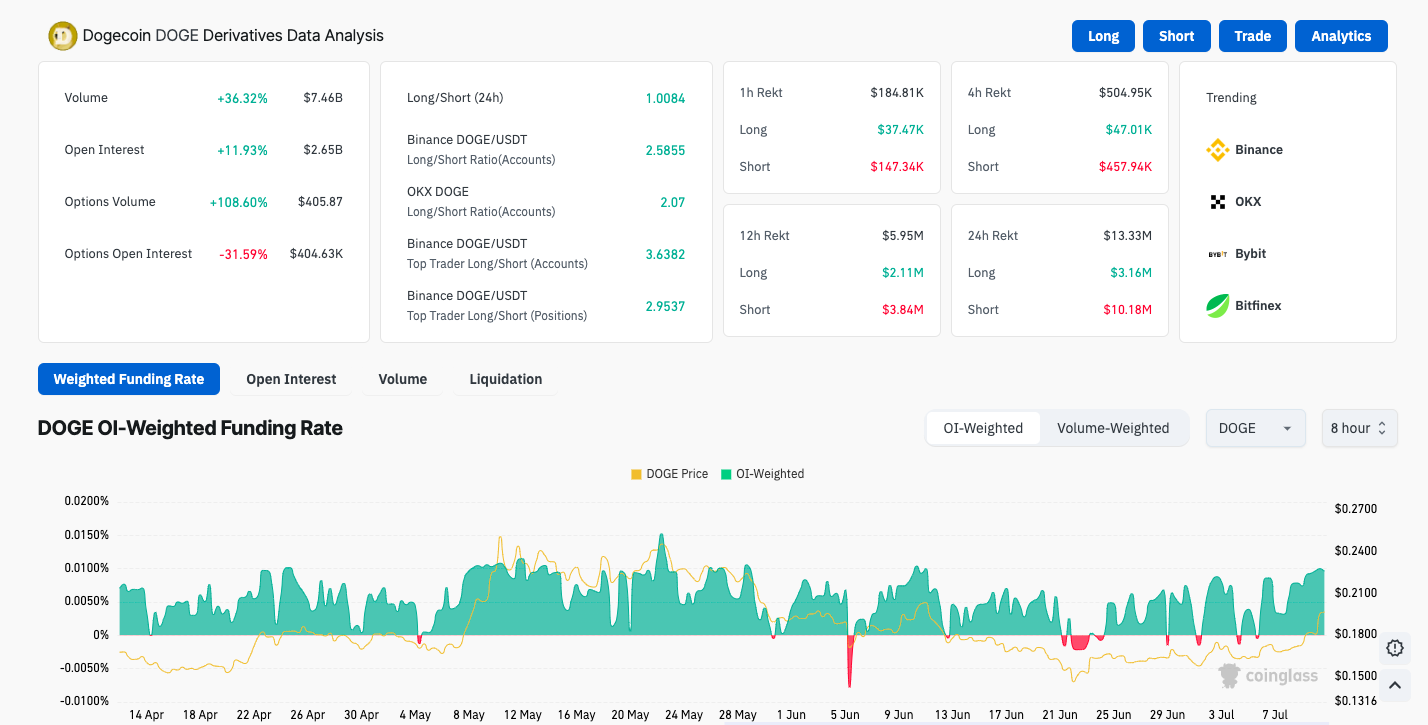The width and height of the screenshot is (1428, 725).
Task: Open the Liquidation tab
Action: click(x=505, y=379)
